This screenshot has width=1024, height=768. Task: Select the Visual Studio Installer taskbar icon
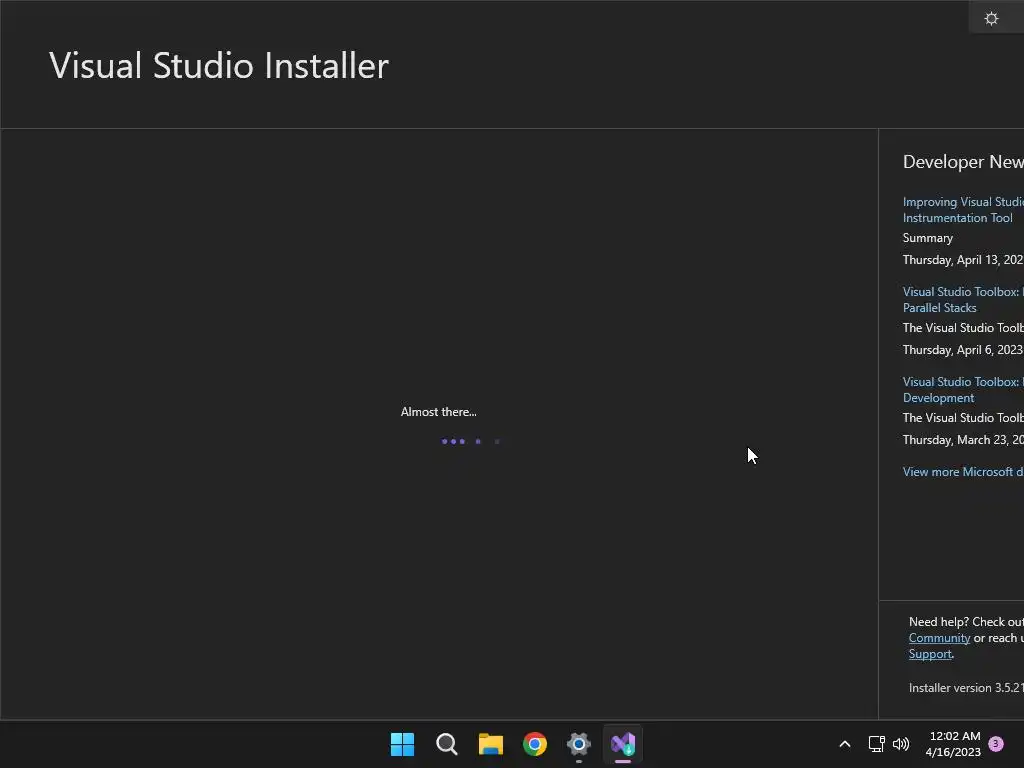tap(623, 744)
